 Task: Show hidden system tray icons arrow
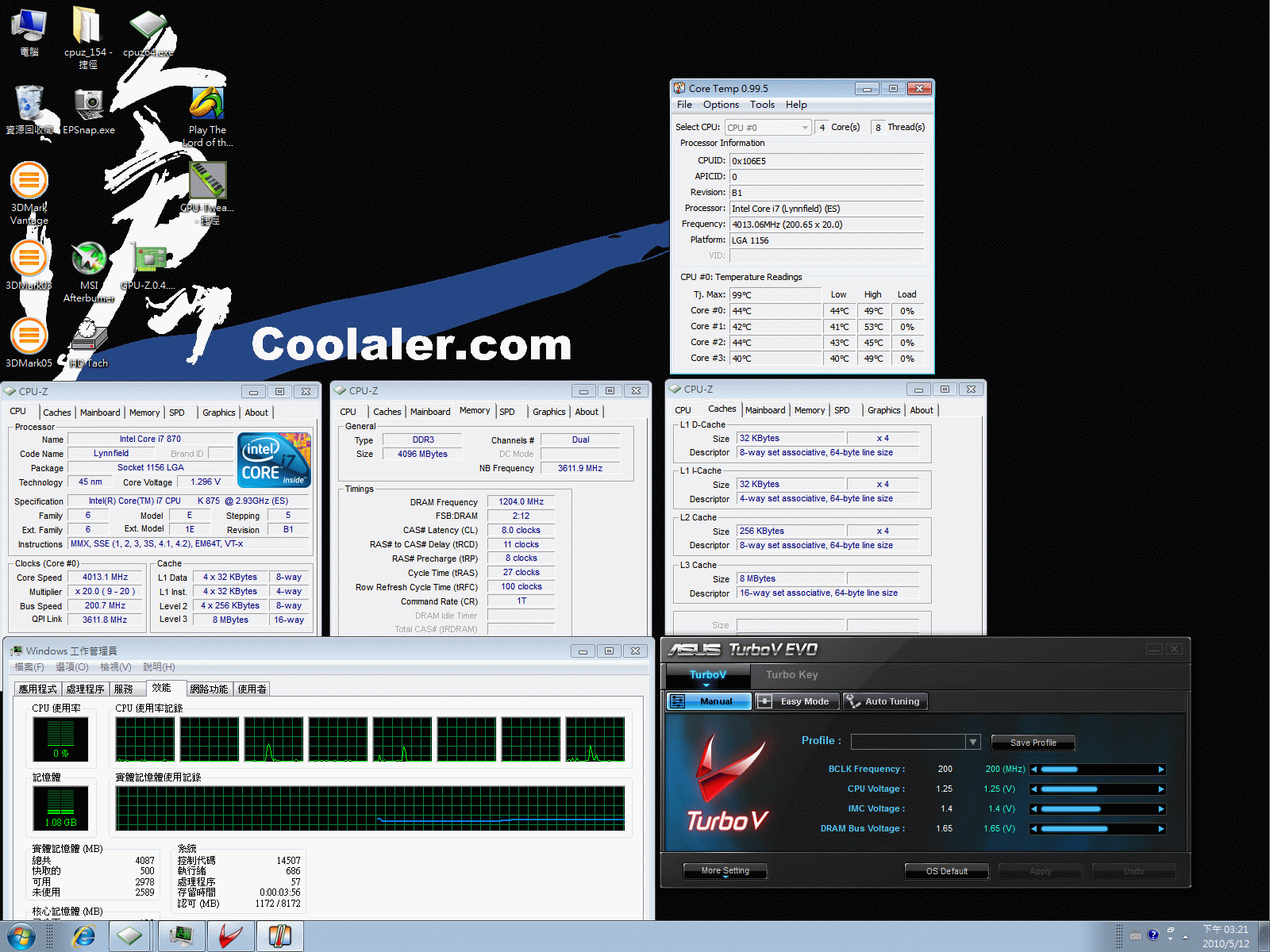point(1185,937)
